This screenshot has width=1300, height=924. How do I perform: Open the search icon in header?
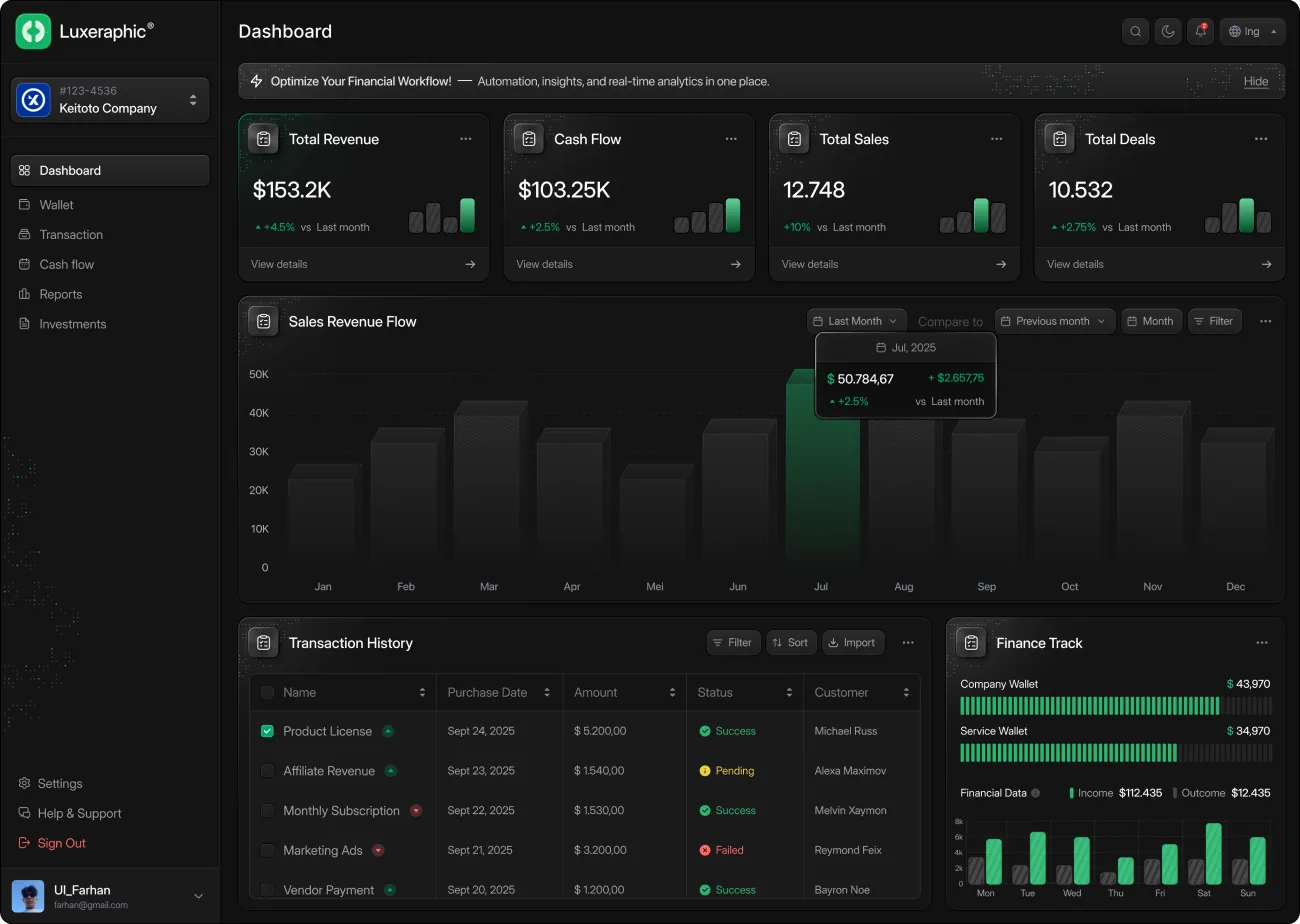[x=1136, y=31]
